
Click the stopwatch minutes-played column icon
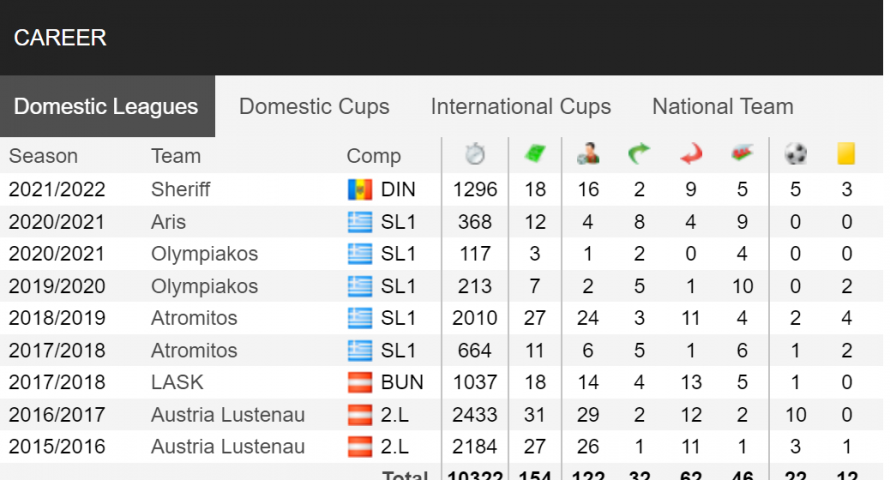475,154
